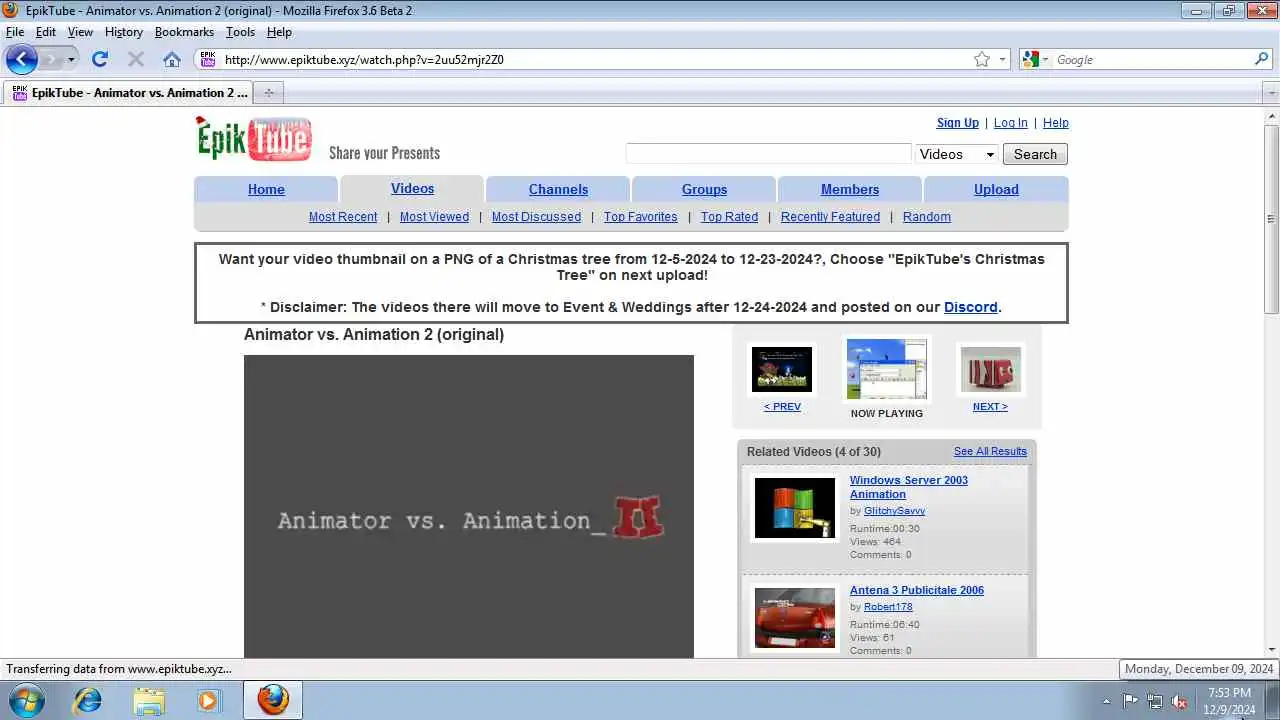Open Antena 3 Publicitale 2006 thumbnail
Viewport: 1280px width, 720px height.
(x=794, y=618)
